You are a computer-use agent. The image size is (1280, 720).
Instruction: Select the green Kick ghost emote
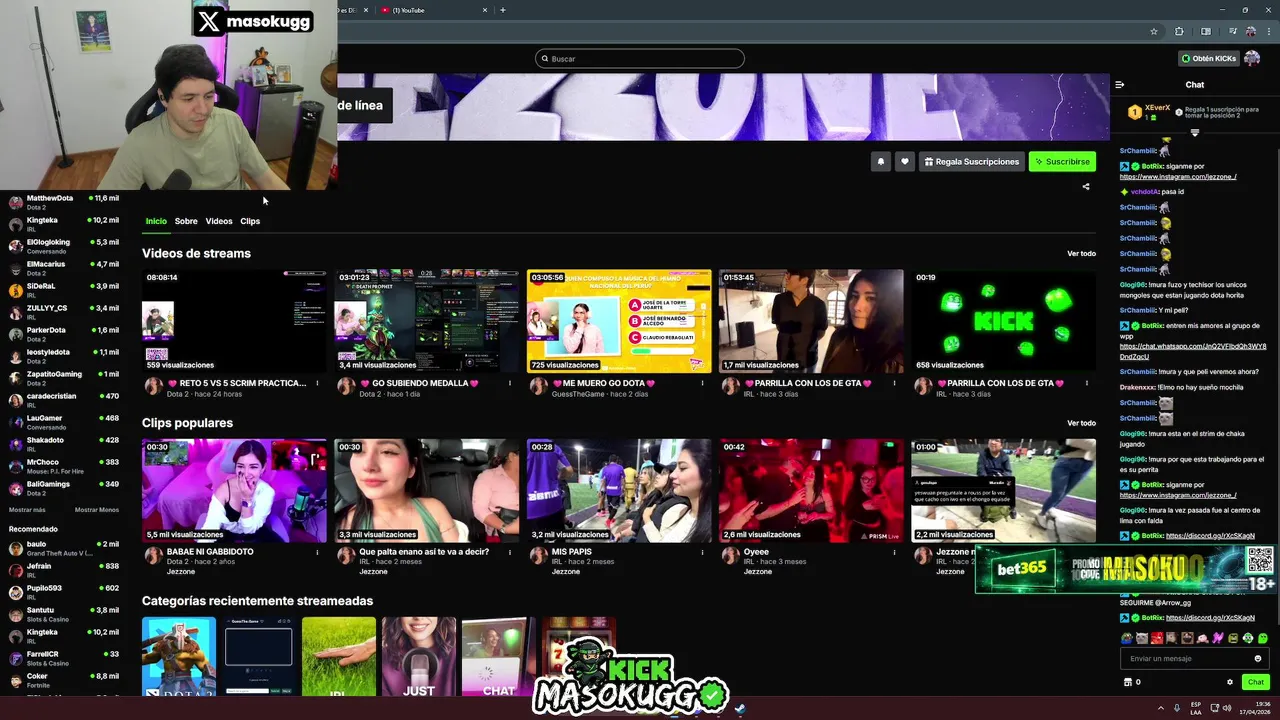(x=1263, y=638)
